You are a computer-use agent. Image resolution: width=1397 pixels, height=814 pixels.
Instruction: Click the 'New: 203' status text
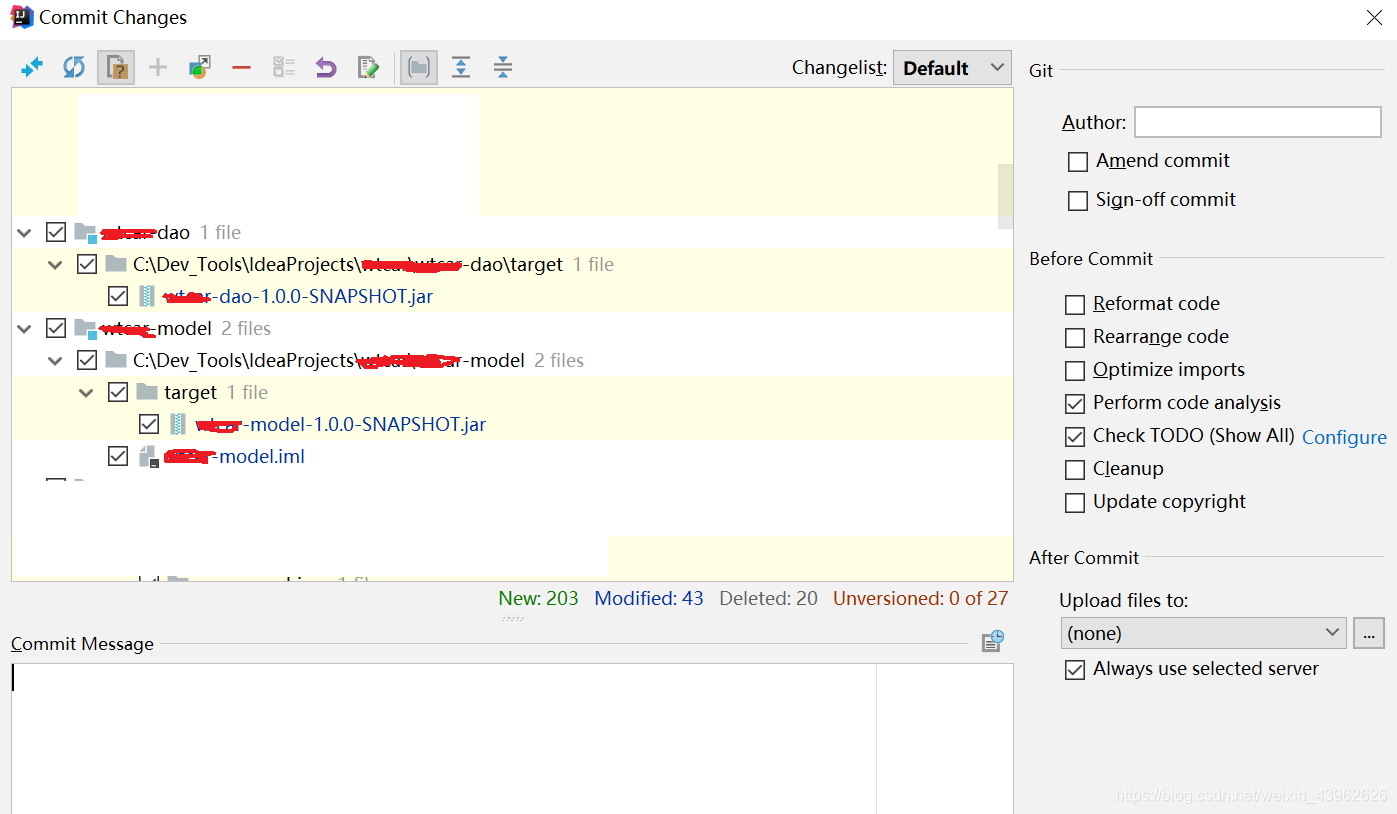538,598
